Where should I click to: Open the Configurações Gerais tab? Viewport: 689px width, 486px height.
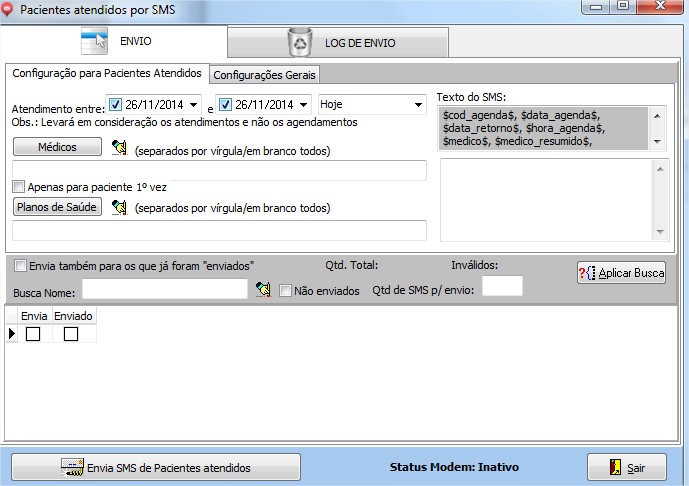point(265,75)
